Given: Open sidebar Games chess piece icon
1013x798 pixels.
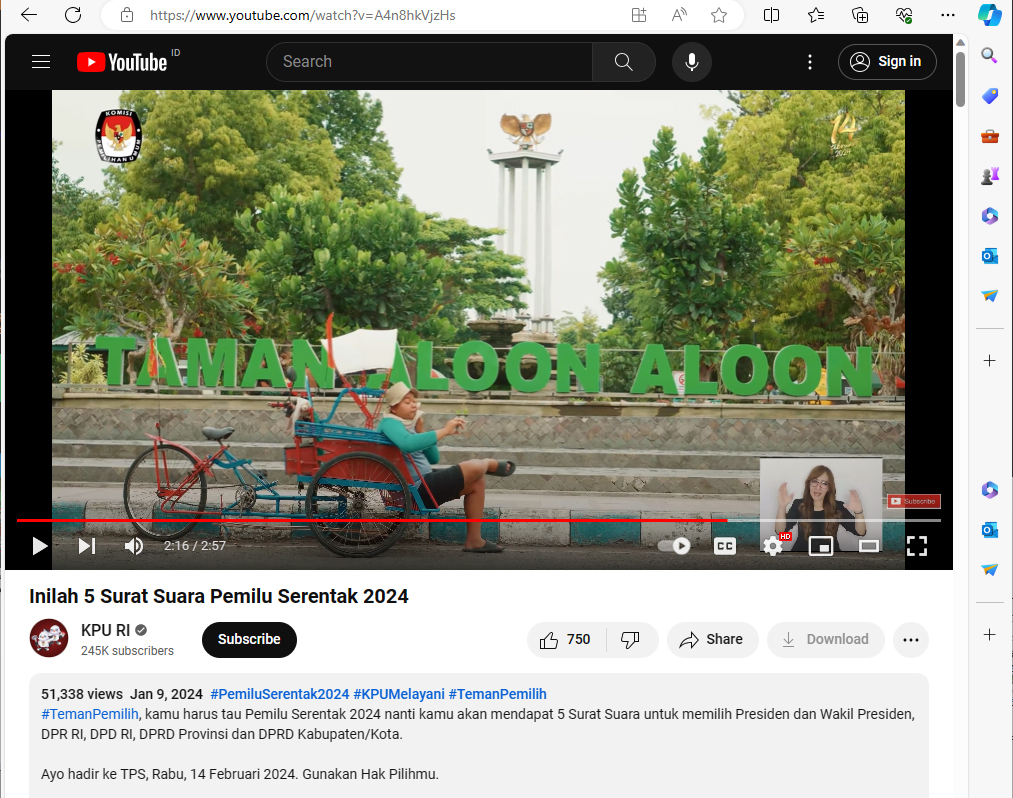Looking at the screenshot, I should pyautogui.click(x=989, y=176).
